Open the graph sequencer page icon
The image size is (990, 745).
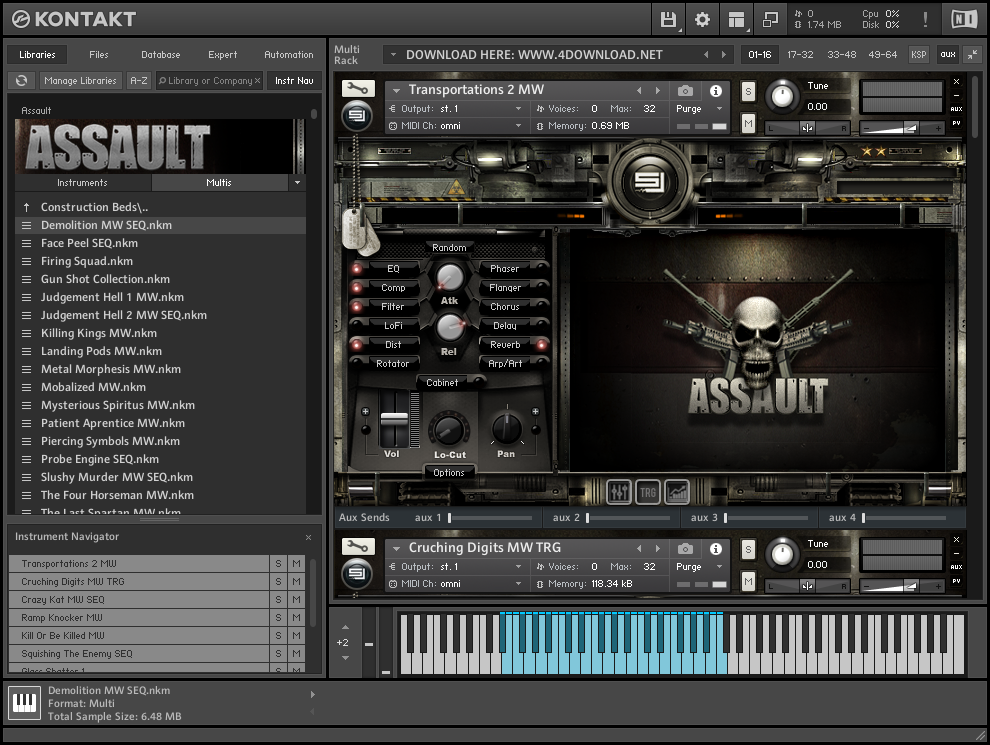click(x=677, y=492)
